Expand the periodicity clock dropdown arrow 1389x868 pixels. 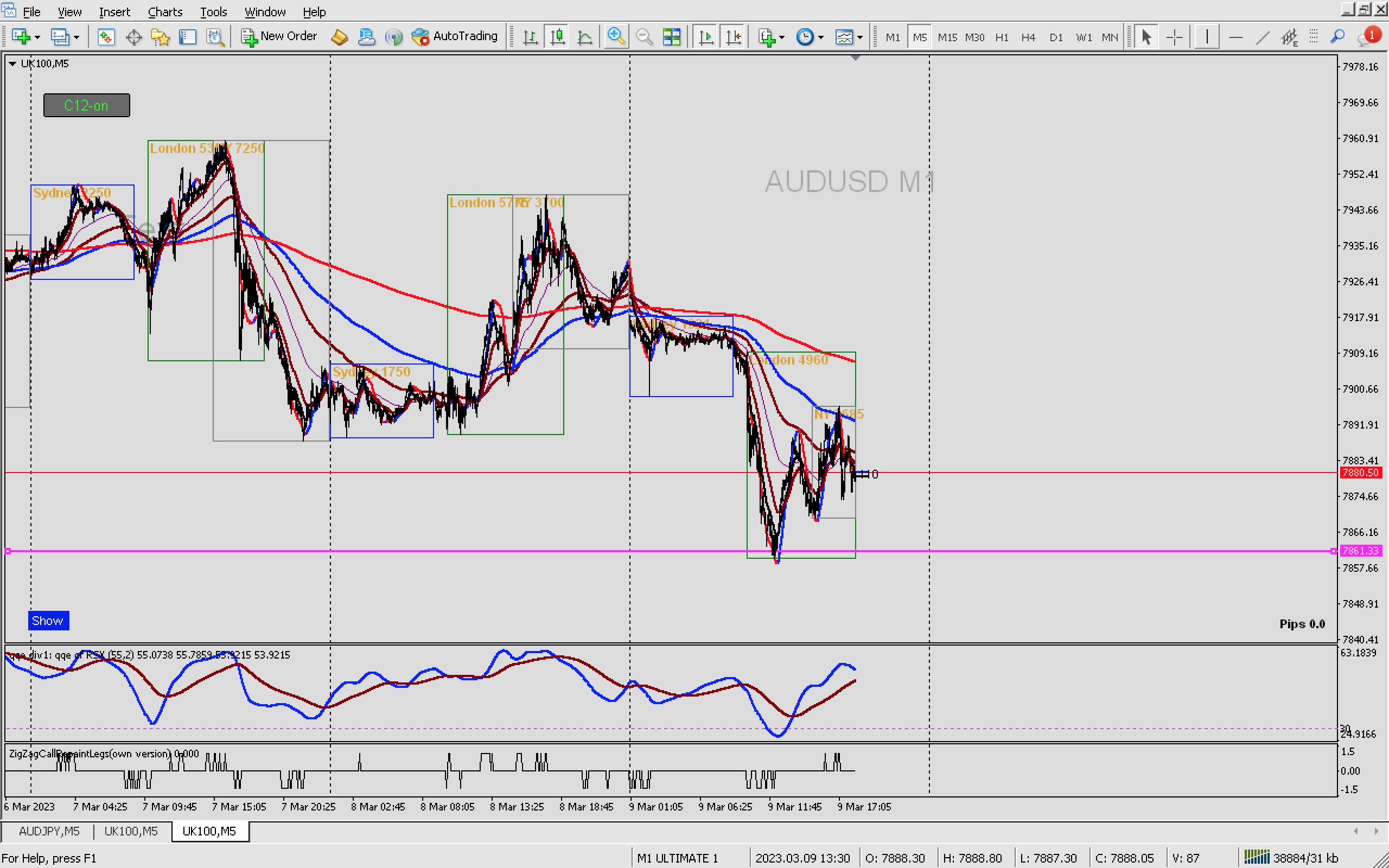click(x=821, y=38)
